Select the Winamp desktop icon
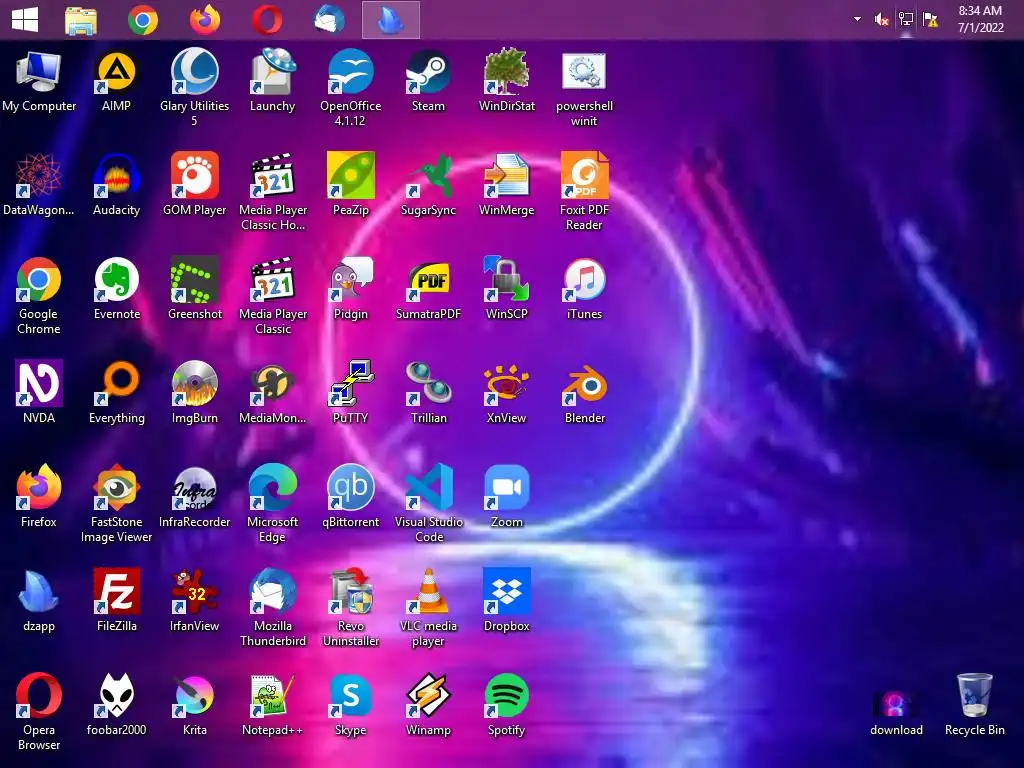 (x=428, y=696)
